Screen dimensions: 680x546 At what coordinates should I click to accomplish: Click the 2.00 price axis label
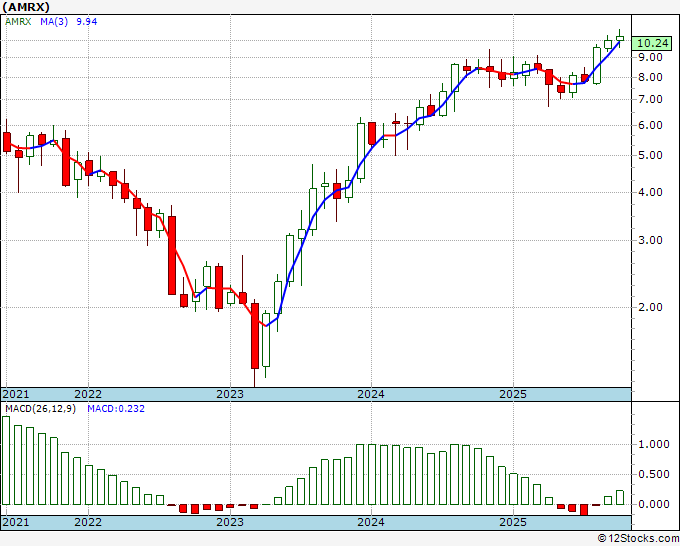point(651,307)
